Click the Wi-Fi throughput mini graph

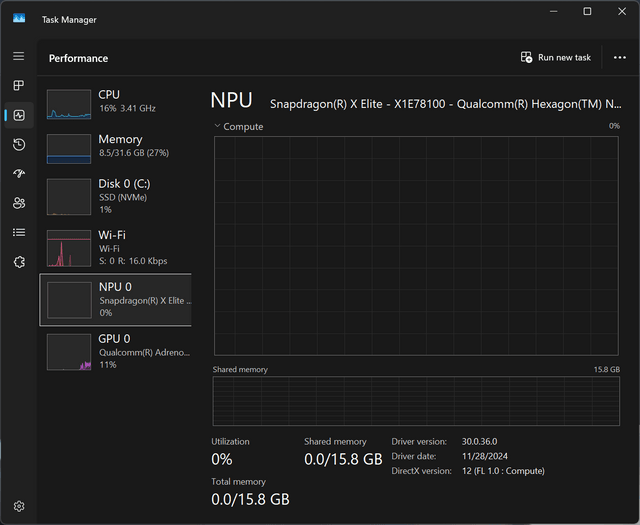[x=69, y=248]
